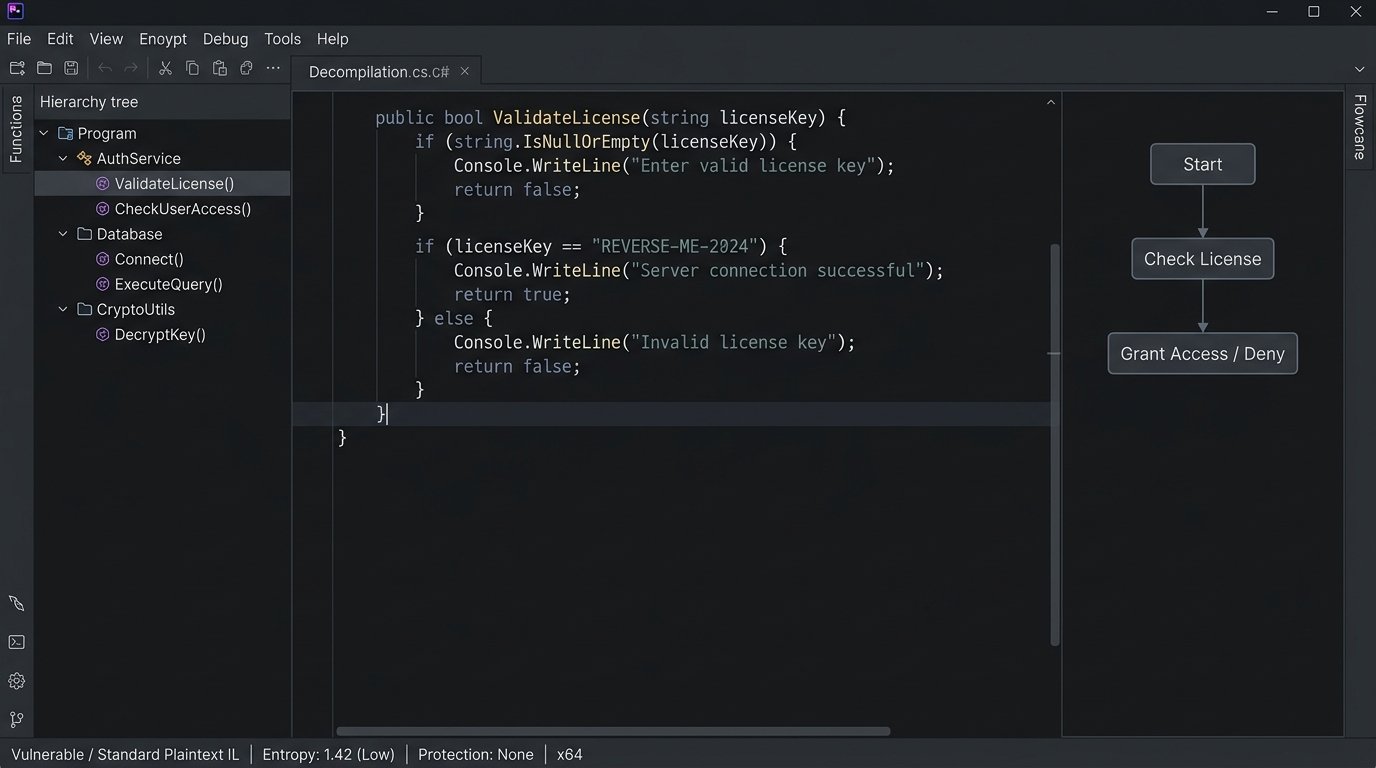Click the undo arrow in the toolbar
The image size is (1376, 768).
coord(105,68)
